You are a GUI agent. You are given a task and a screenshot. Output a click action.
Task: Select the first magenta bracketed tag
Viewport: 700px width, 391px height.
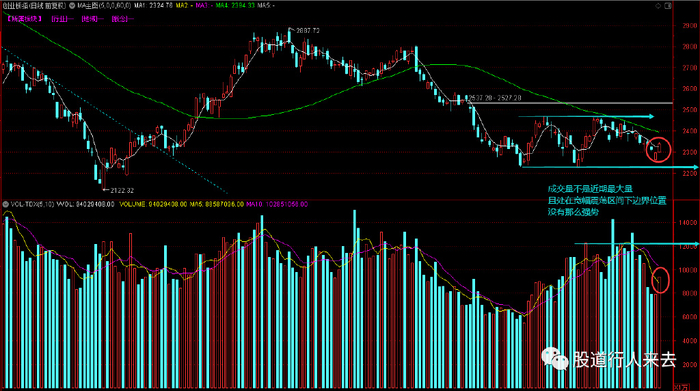(x=25, y=19)
